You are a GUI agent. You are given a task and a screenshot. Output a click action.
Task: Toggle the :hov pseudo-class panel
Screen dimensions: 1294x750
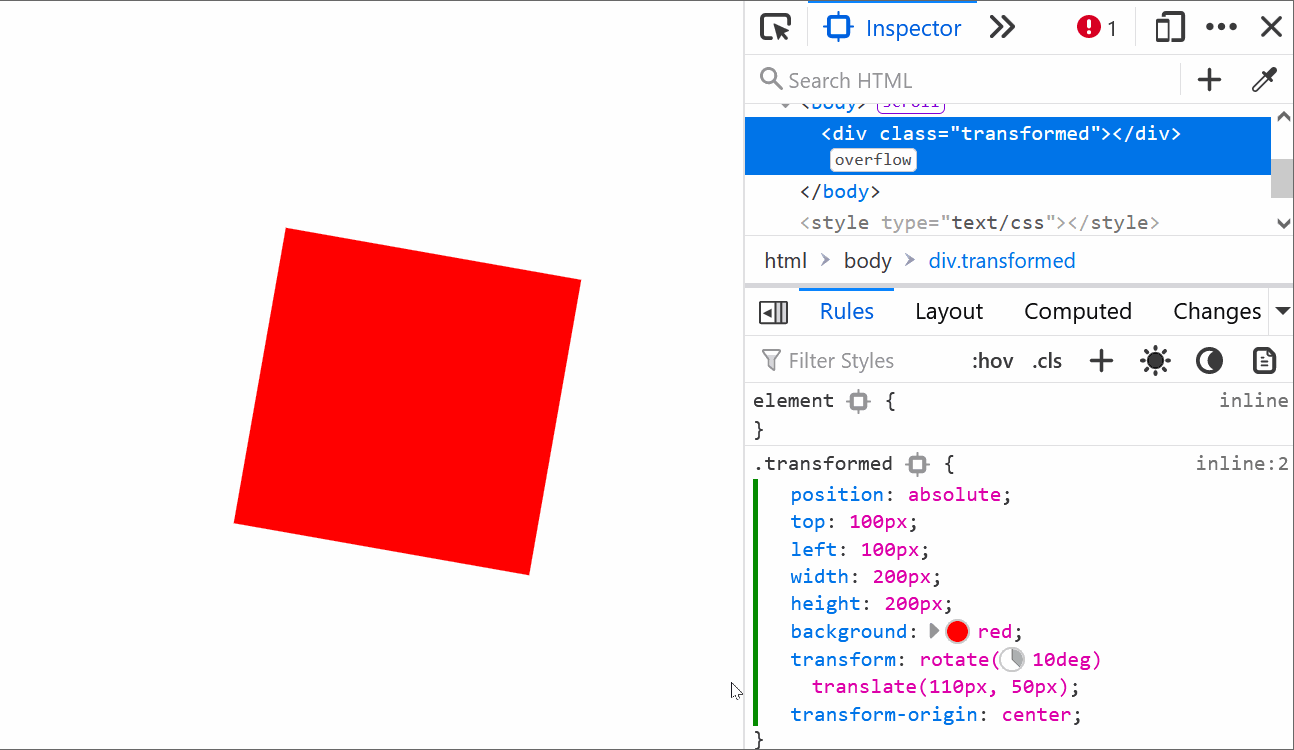pos(992,361)
